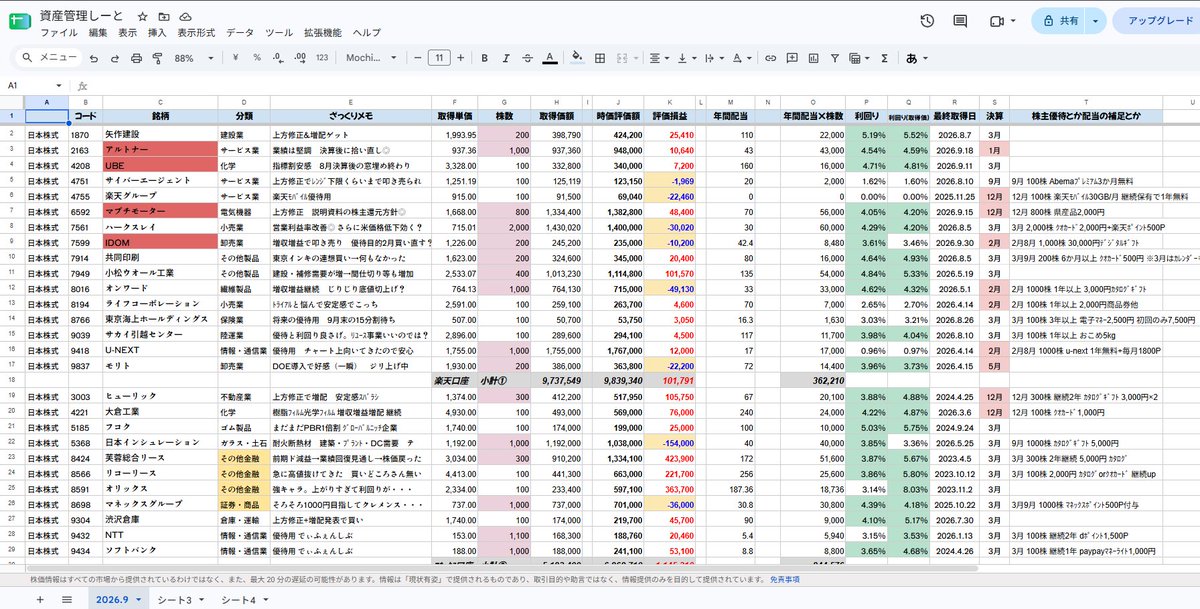Expand the share options arrow beside 共有
This screenshot has height=609, width=1200.
coord(1096,21)
